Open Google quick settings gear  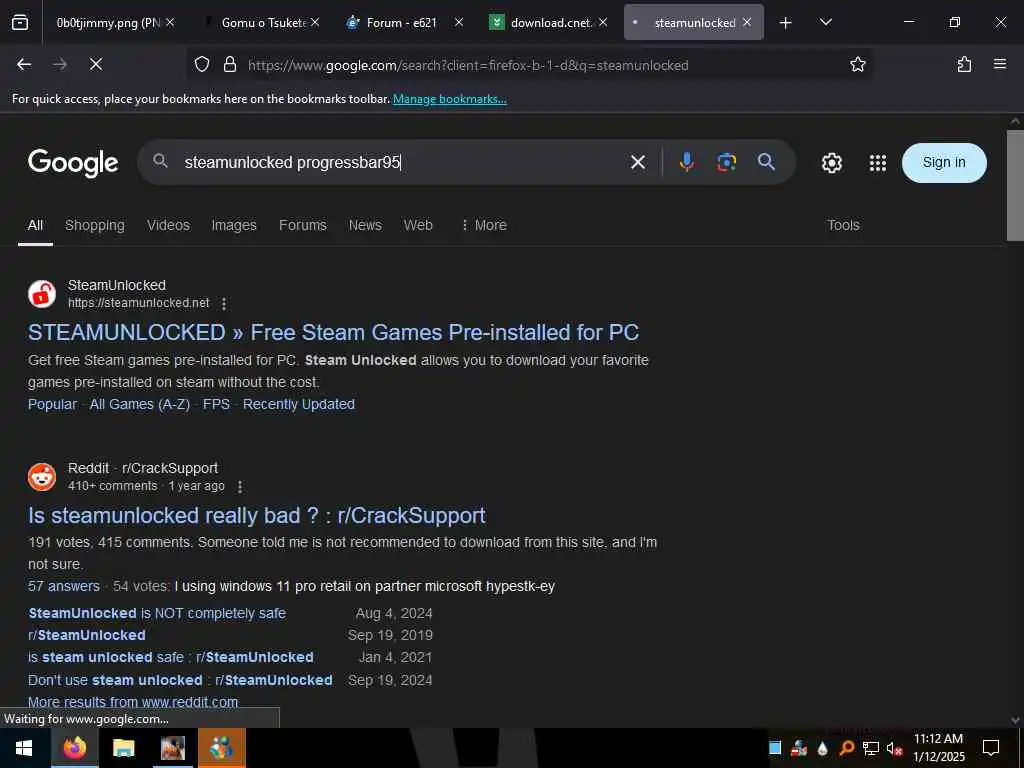[831, 163]
